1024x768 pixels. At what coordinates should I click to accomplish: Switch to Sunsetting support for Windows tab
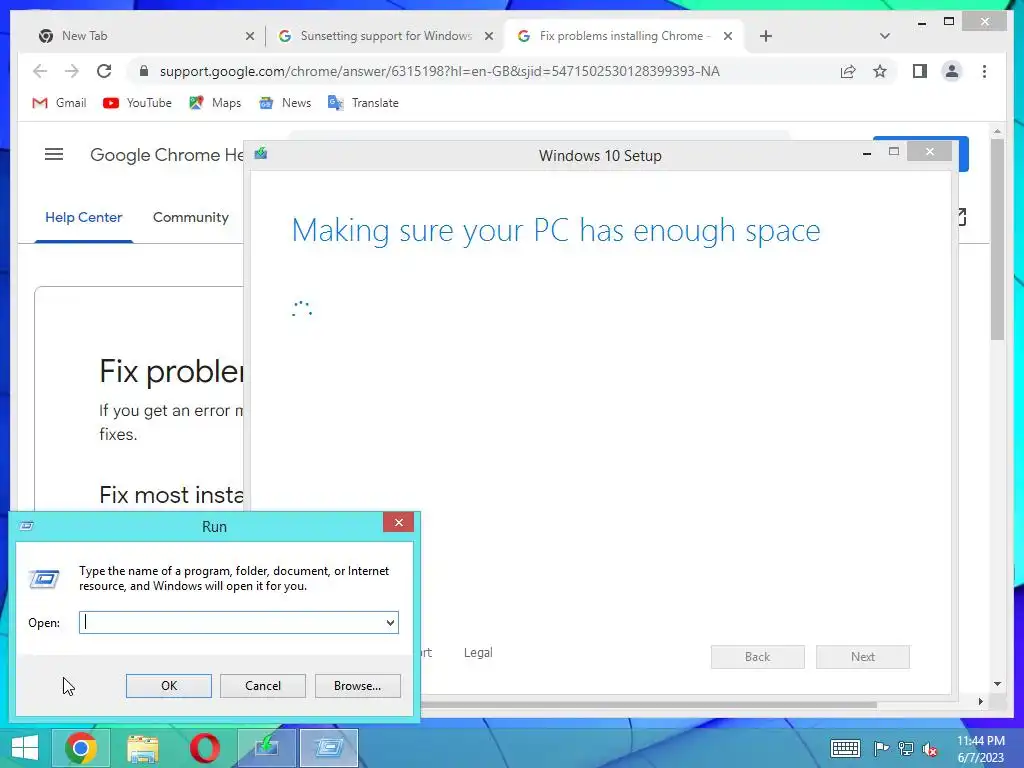coord(385,36)
